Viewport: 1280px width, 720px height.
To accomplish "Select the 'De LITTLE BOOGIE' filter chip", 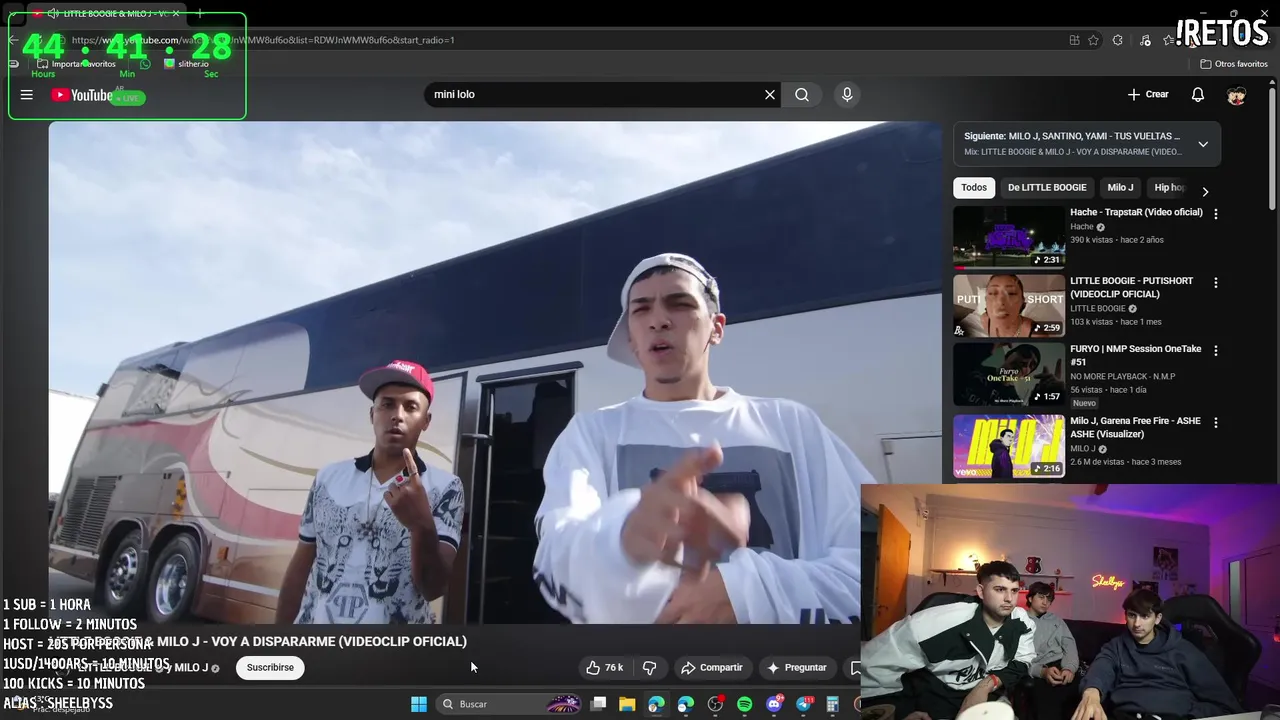I will point(1047,187).
